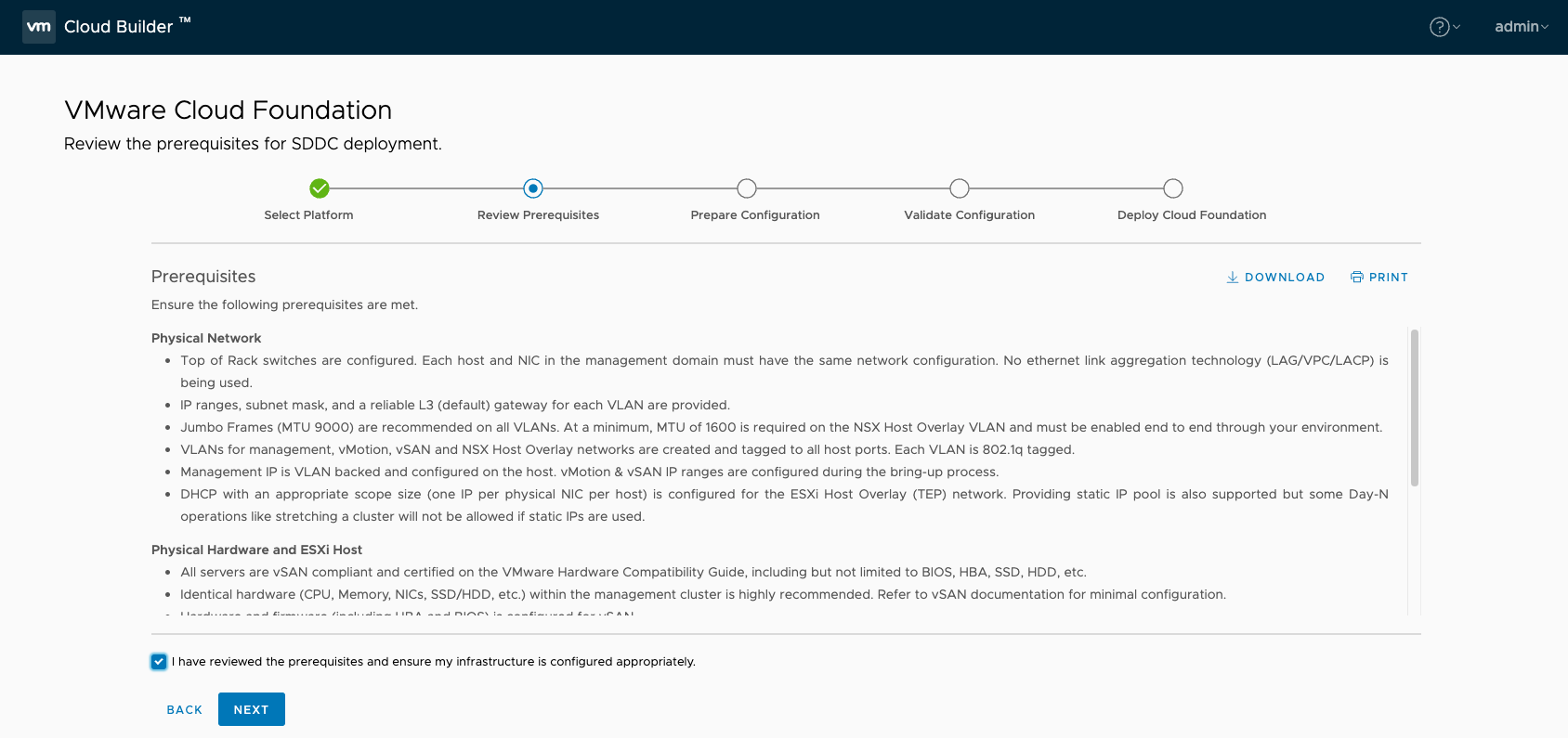This screenshot has width=1568, height=738.
Task: Open the help question mark menu
Action: click(x=1444, y=27)
